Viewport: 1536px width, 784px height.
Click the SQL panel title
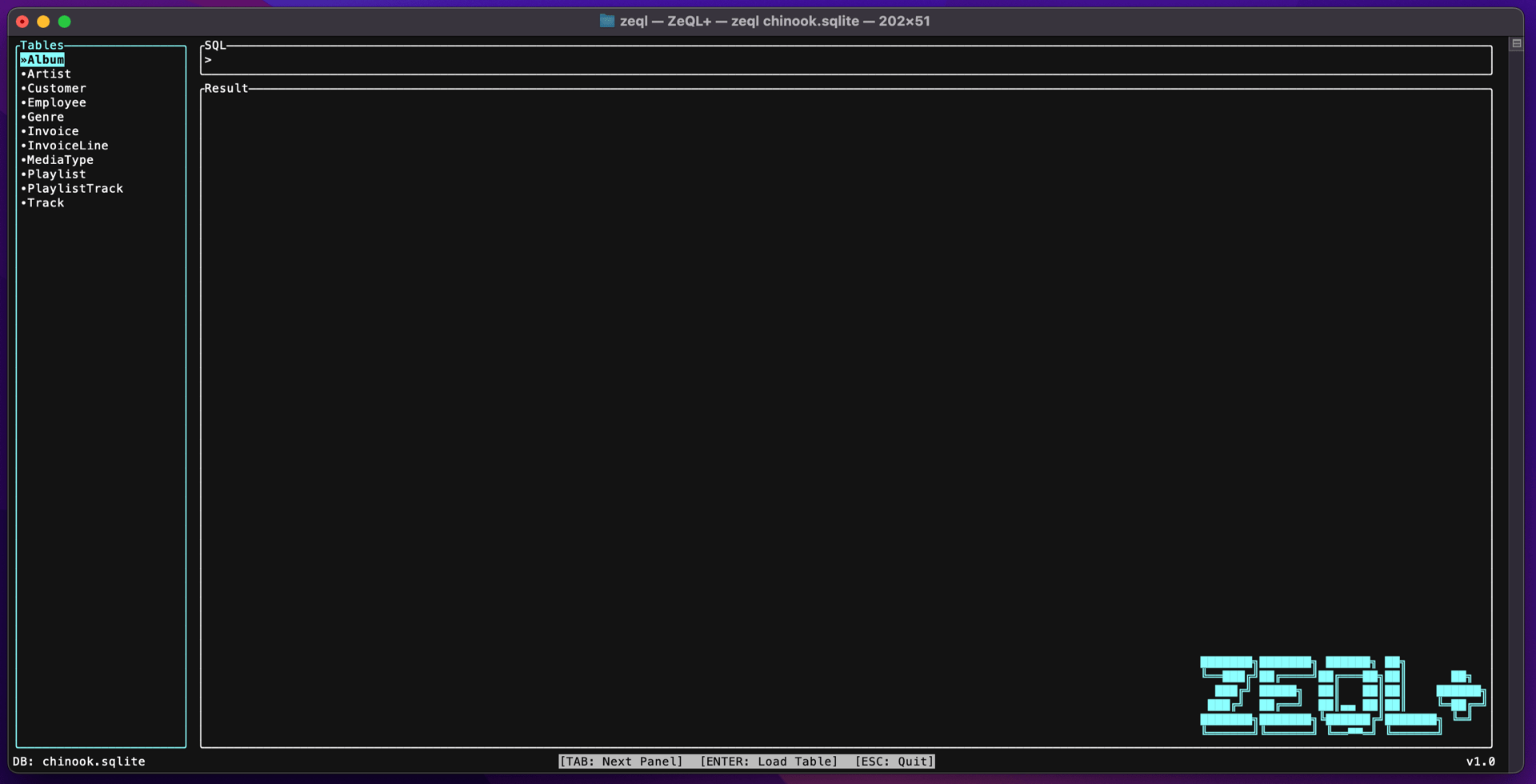click(215, 46)
